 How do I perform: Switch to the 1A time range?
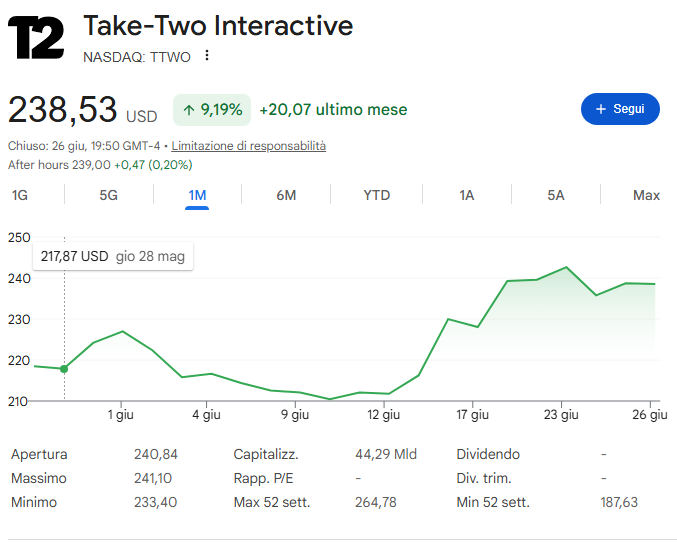(466, 195)
